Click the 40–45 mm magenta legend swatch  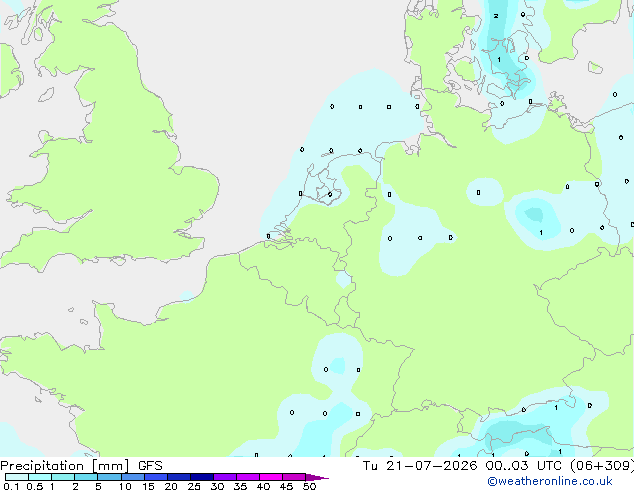tap(271, 477)
